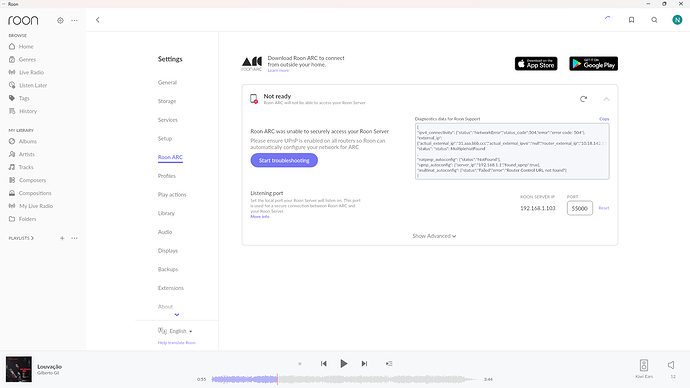
Task: Open Storage settings tab
Action: pyautogui.click(x=167, y=101)
